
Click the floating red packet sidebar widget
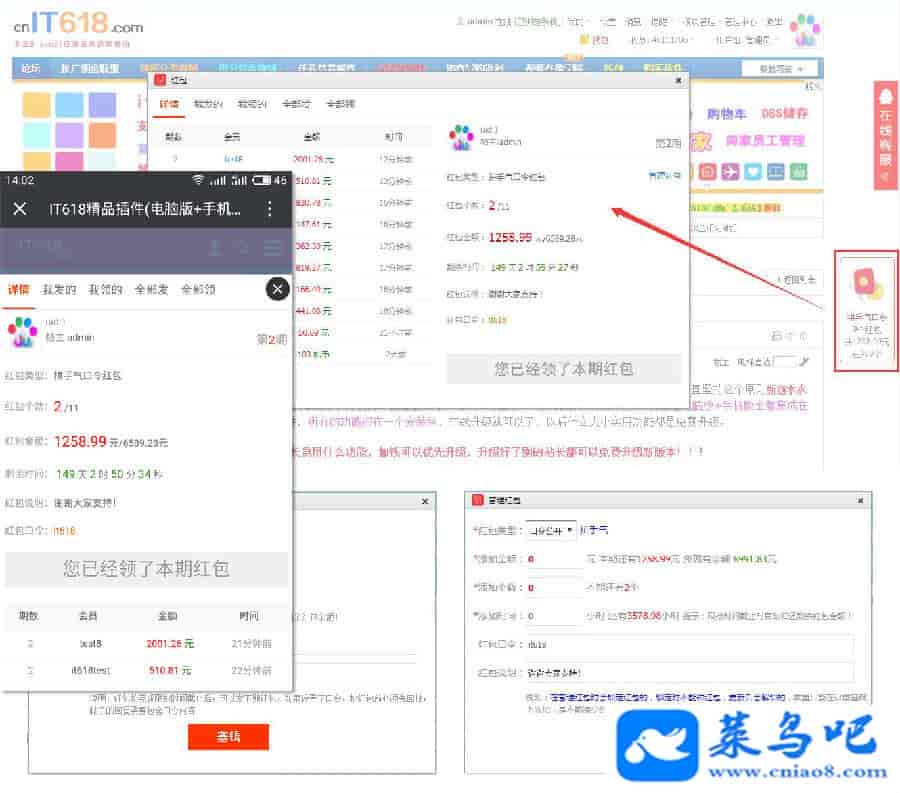866,311
